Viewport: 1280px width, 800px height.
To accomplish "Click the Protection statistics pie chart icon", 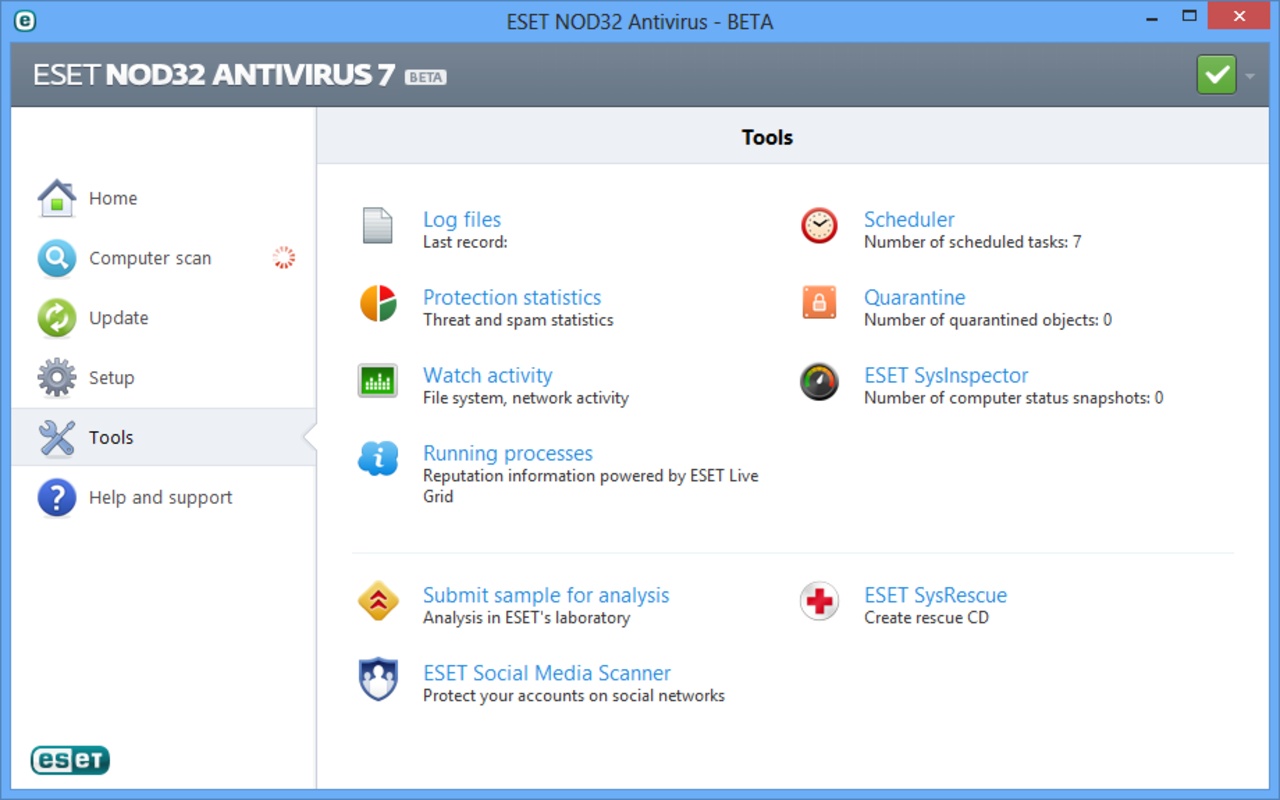I will (x=378, y=303).
